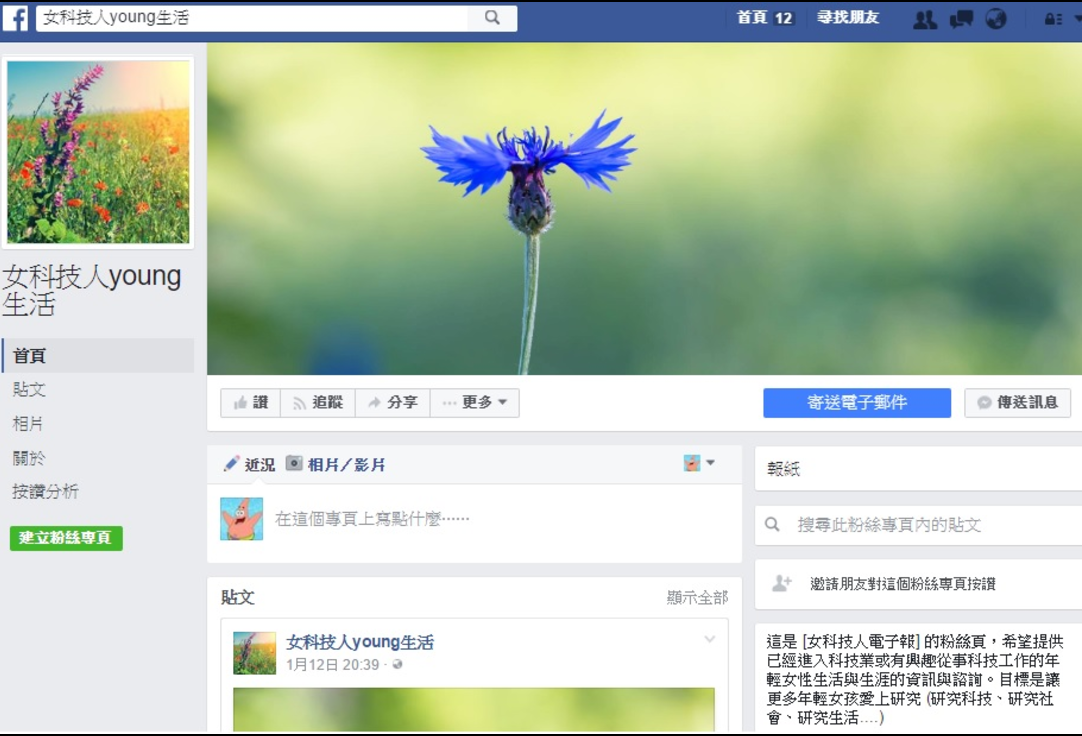This screenshot has height=736, width=1082.
Task: Click the page profile picture of flower field
Action: [98, 152]
